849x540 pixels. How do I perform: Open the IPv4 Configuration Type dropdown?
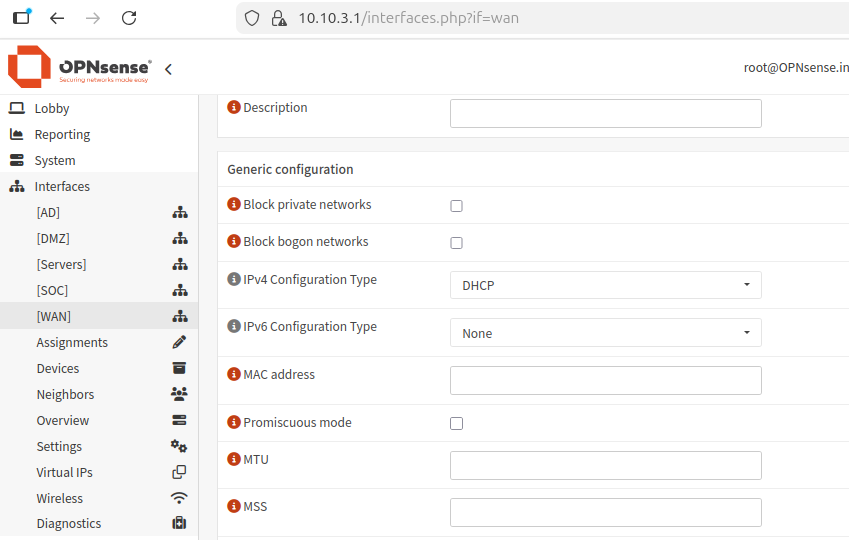pos(605,285)
